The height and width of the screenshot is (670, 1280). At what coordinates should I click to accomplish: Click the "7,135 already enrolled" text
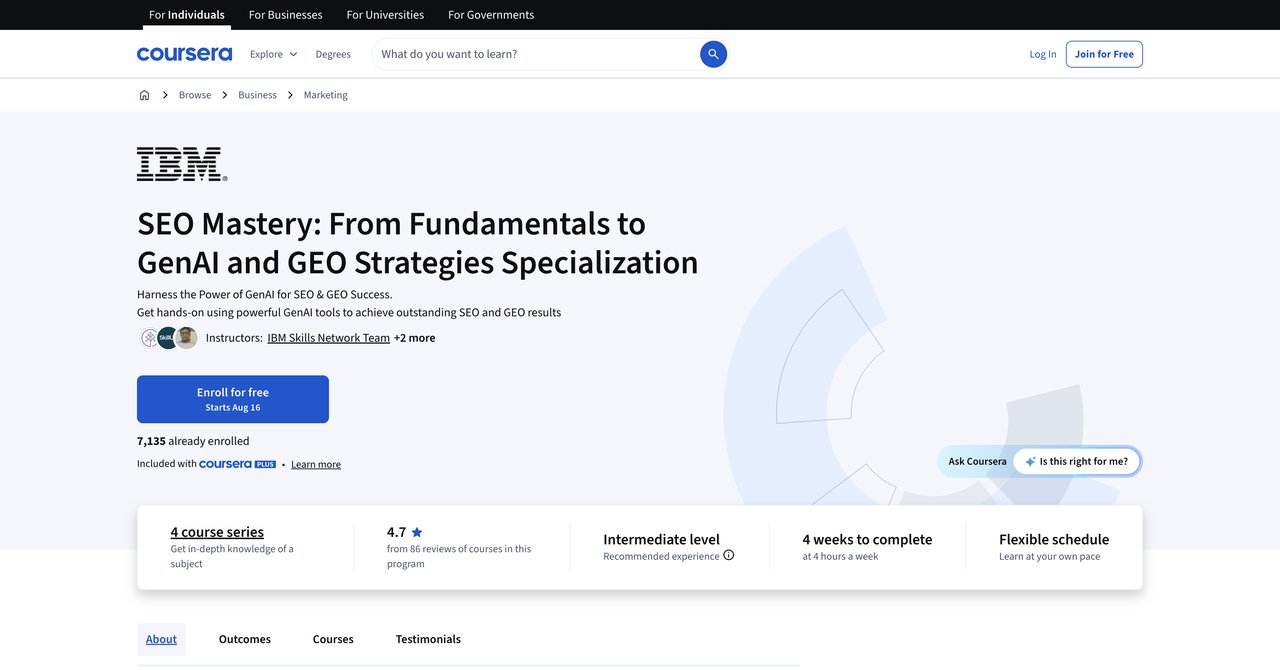point(193,441)
